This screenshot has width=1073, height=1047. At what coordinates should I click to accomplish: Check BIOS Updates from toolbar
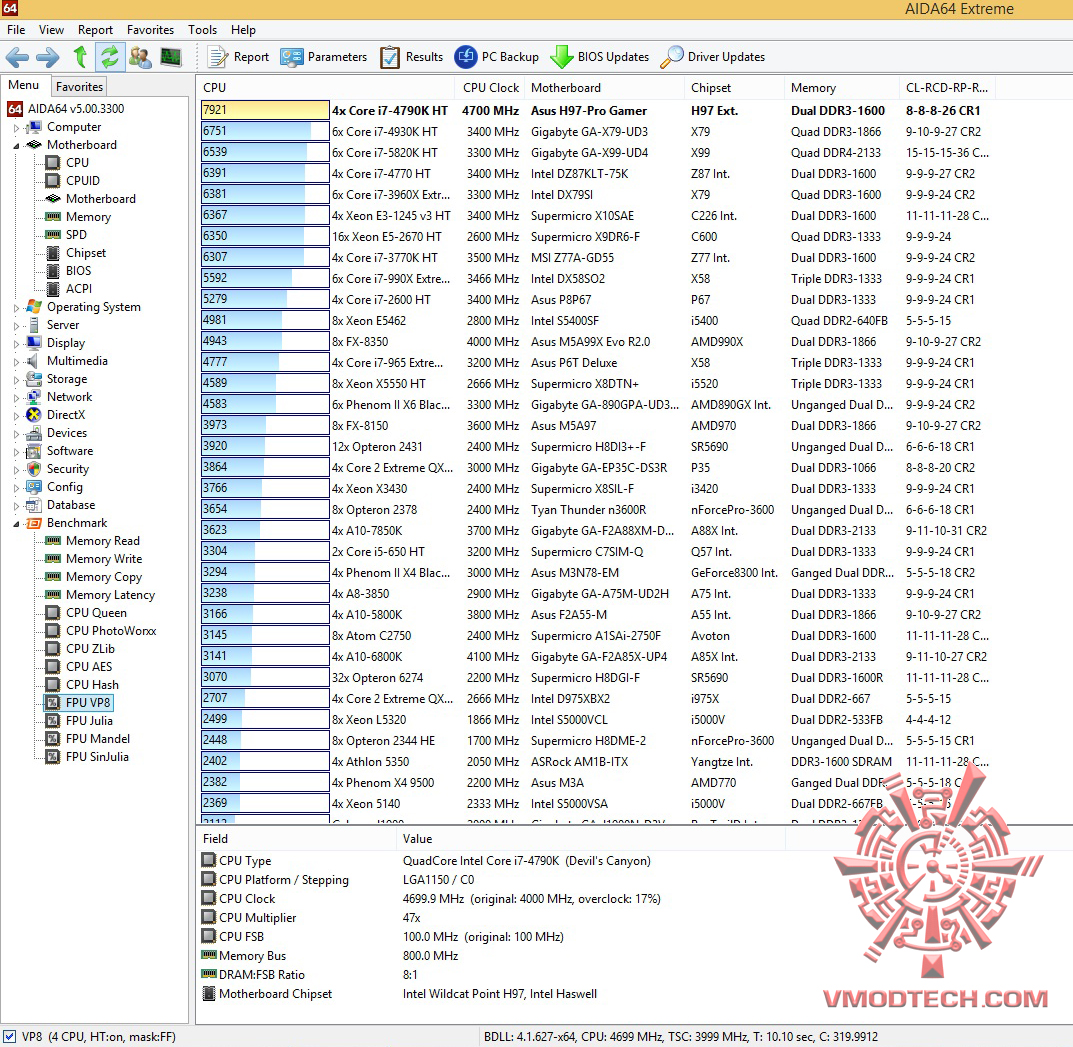599,57
